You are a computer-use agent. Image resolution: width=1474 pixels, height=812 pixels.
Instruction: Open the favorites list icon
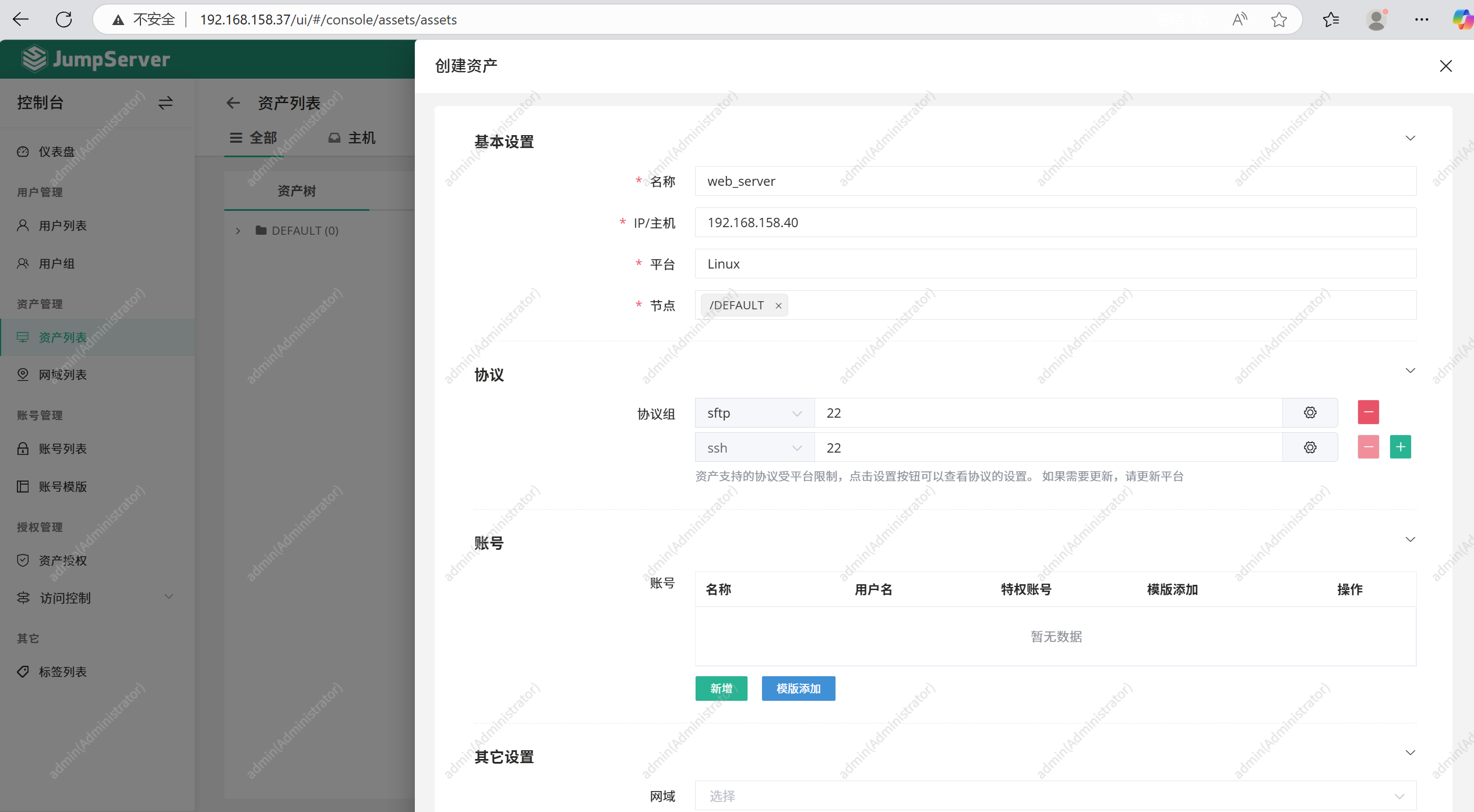pos(1331,20)
